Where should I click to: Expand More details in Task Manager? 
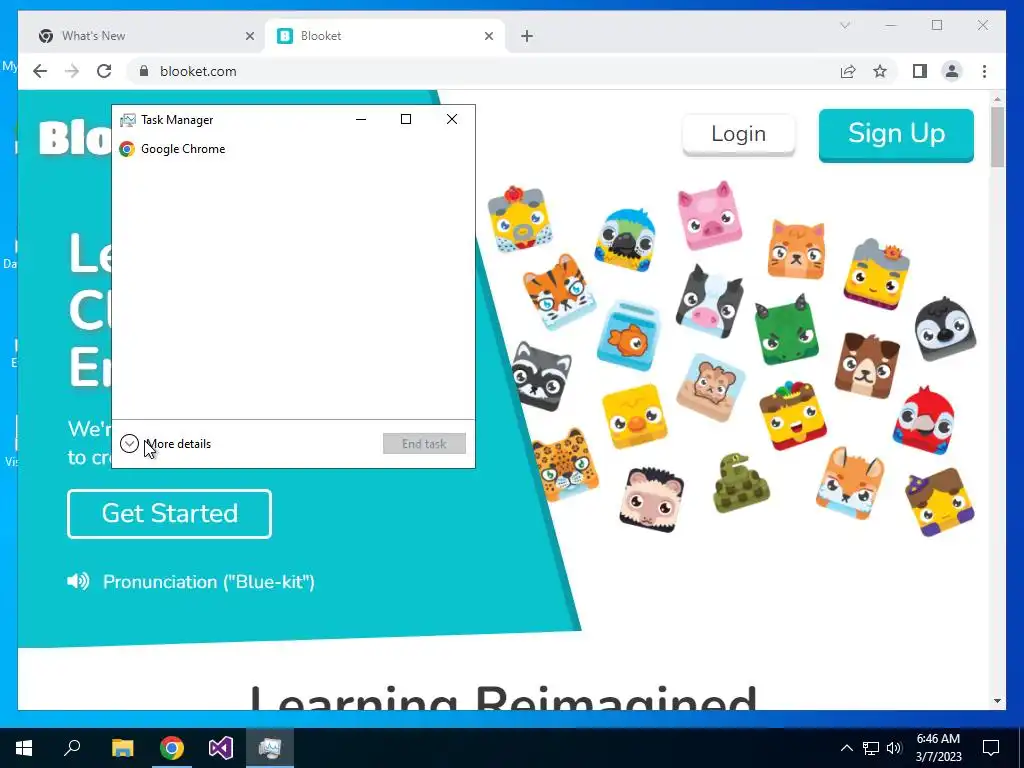[166, 444]
